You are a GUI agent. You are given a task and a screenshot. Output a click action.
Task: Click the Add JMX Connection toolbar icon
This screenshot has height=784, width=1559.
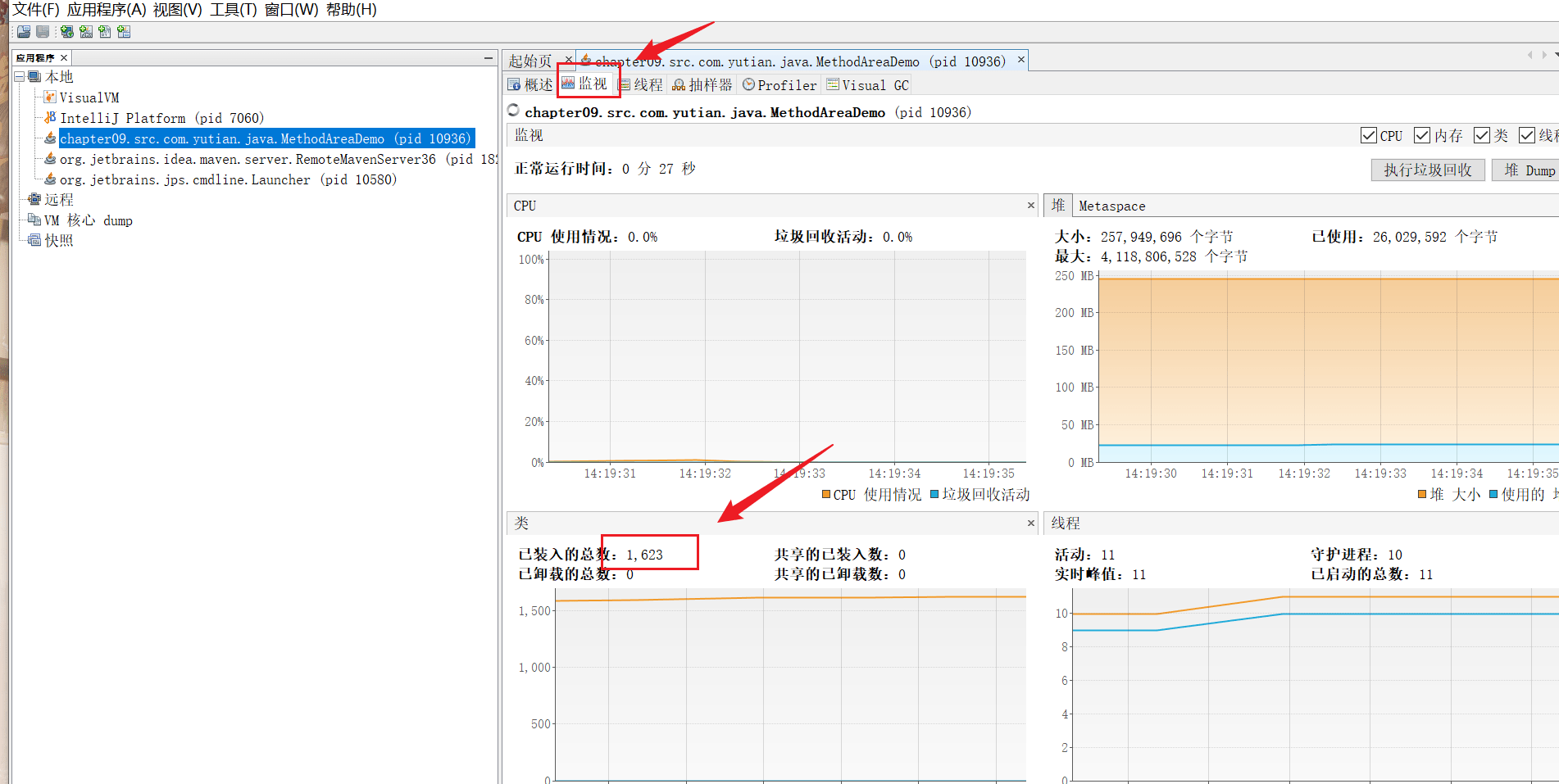(86, 32)
